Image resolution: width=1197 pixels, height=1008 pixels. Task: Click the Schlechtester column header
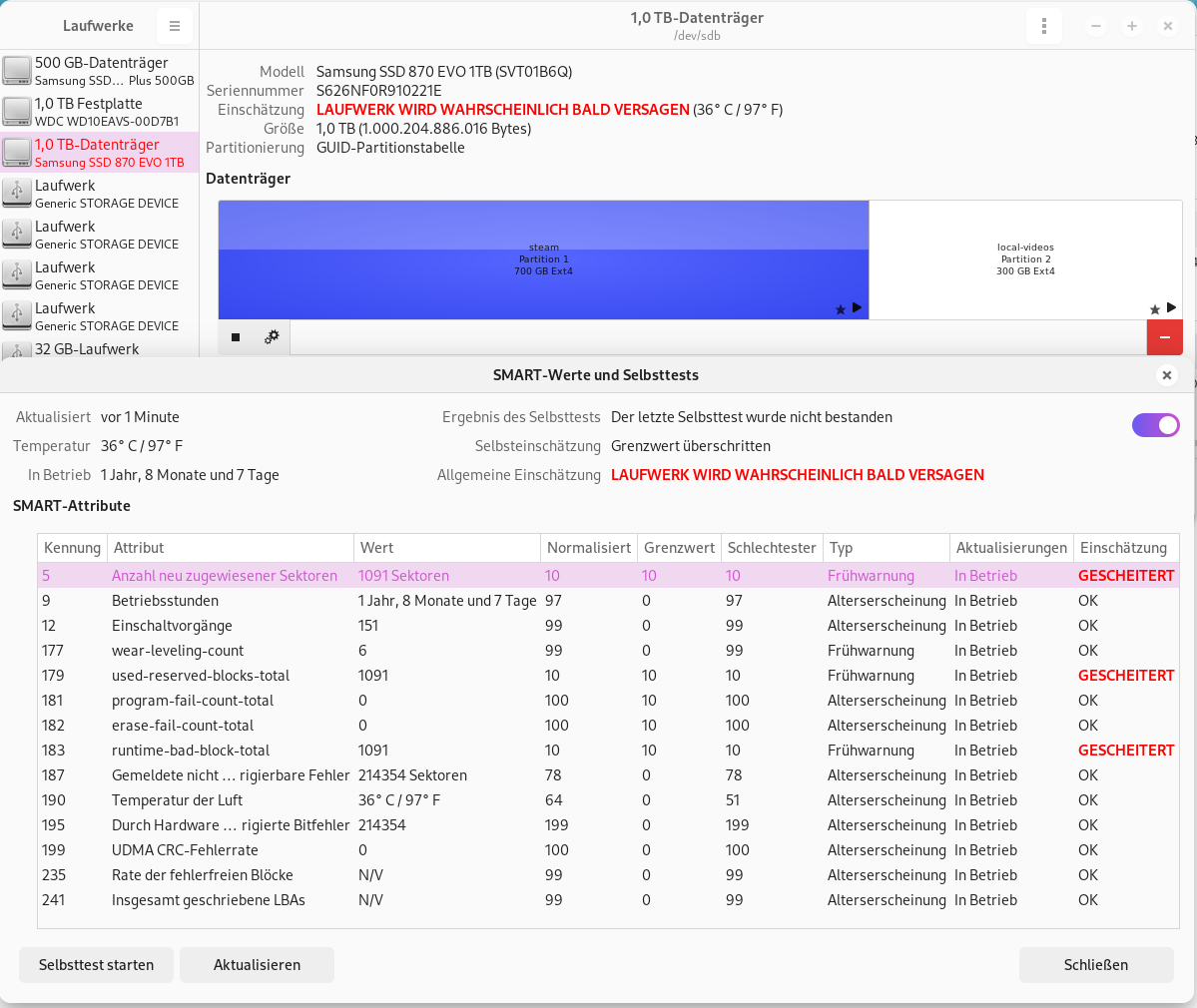[x=772, y=548]
